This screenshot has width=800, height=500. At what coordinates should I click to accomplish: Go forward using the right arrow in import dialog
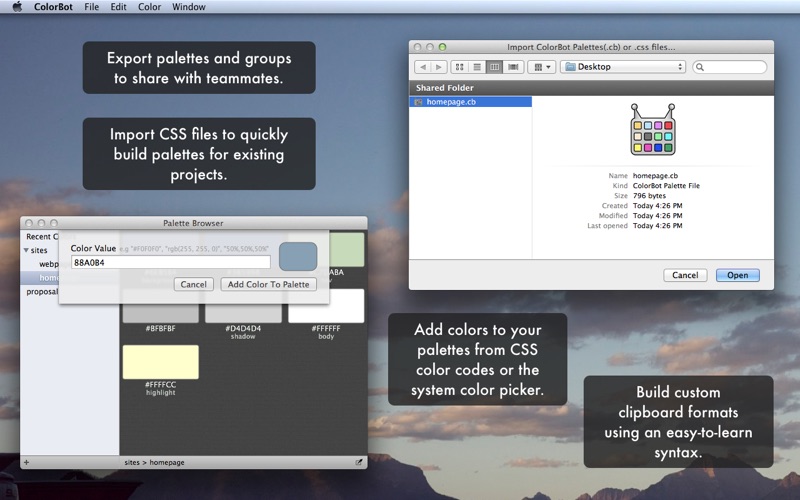439,67
